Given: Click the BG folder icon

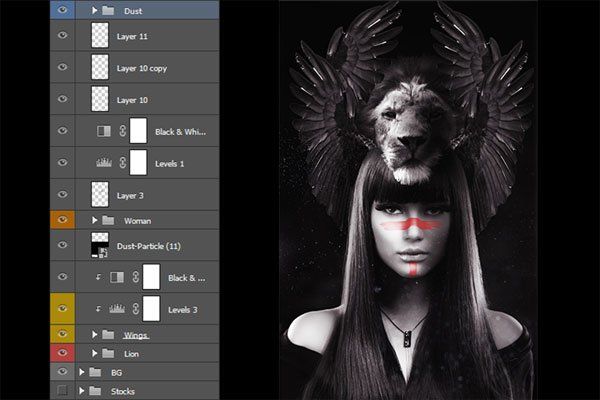Looking at the screenshot, I should click(95, 372).
